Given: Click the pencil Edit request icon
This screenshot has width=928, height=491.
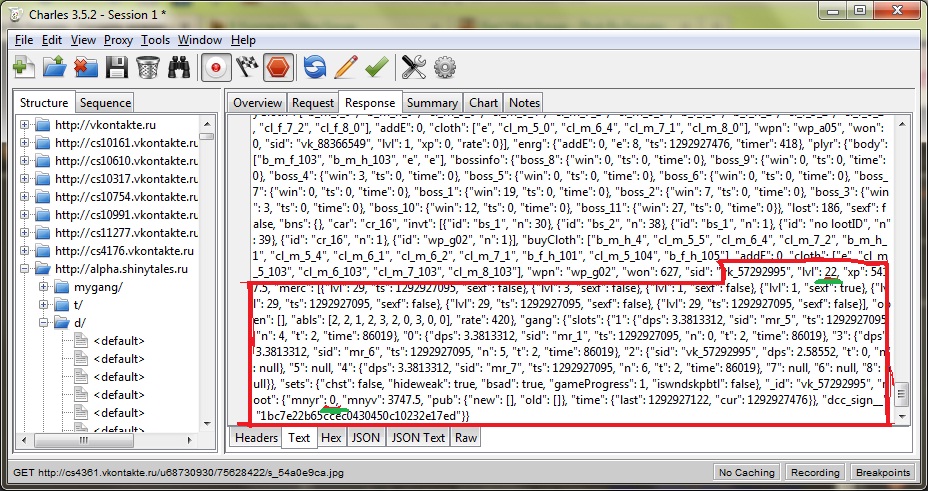Looking at the screenshot, I should 345,67.
